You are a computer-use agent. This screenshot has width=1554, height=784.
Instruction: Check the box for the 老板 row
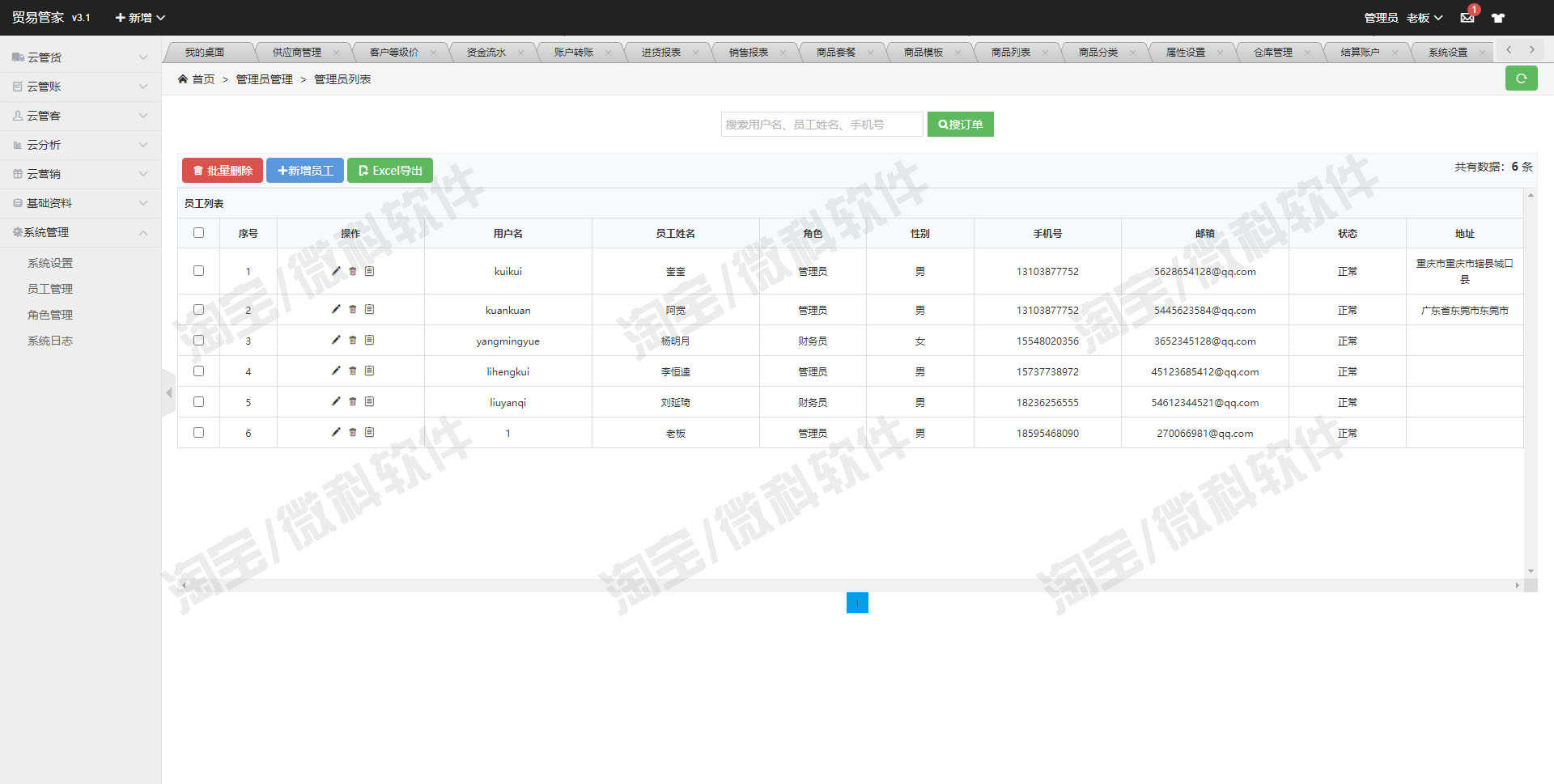coord(198,432)
